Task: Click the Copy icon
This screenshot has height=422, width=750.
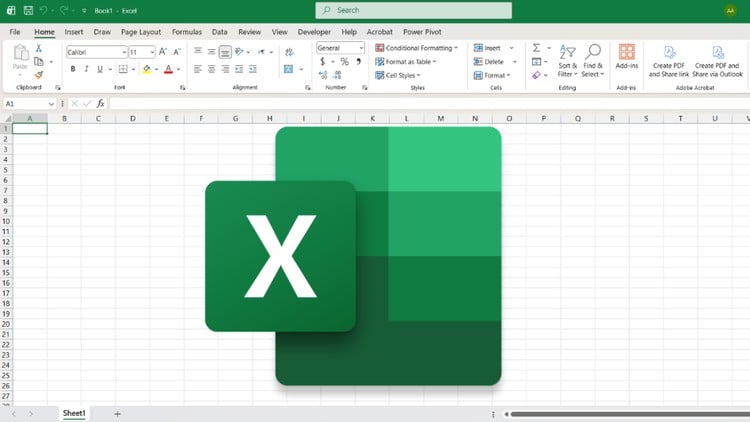Action: [x=39, y=61]
